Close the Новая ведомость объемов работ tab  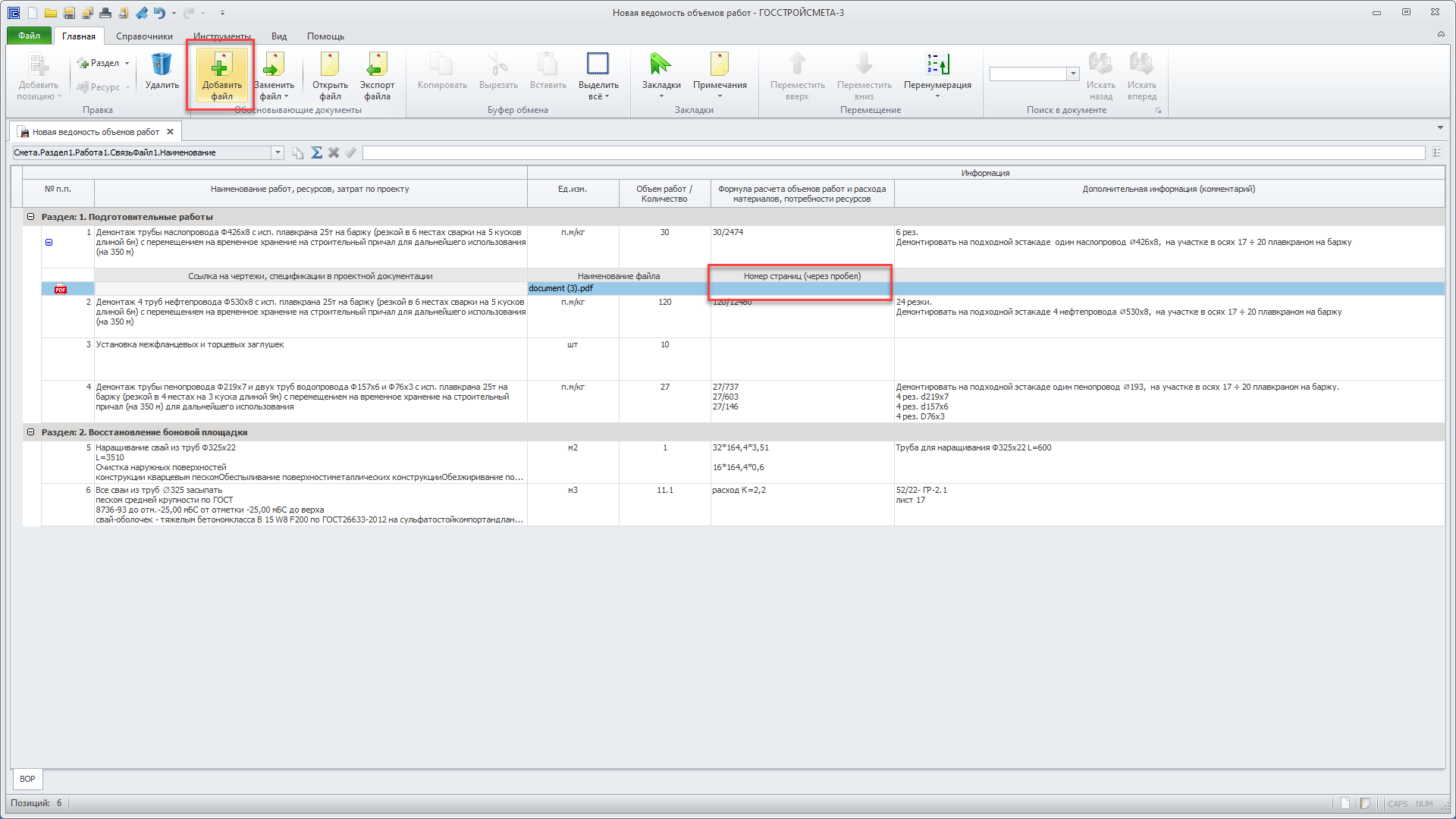point(171,132)
